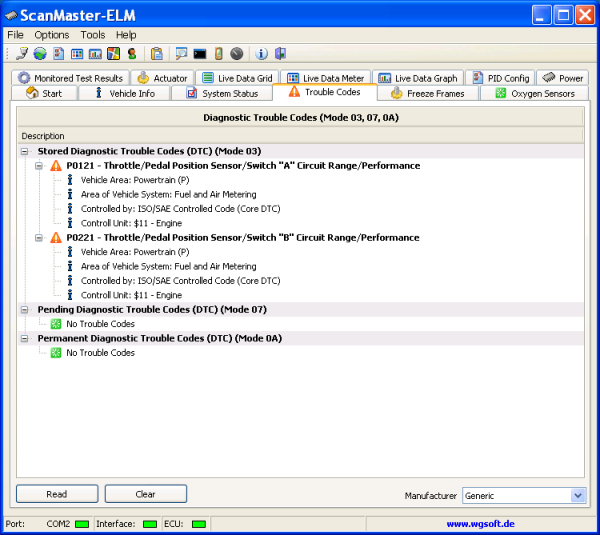Open the Manufacturer Generic dropdown
This screenshot has height=535, width=600.
(578, 496)
